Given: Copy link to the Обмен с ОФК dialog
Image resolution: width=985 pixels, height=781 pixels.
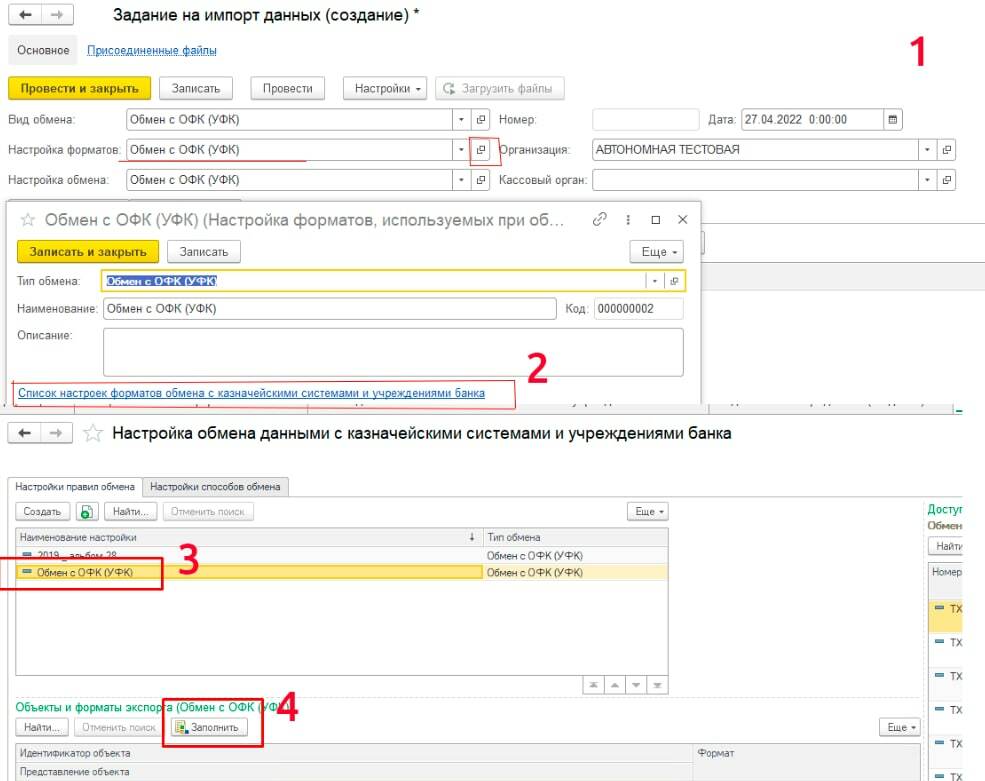Looking at the screenshot, I should click(599, 219).
